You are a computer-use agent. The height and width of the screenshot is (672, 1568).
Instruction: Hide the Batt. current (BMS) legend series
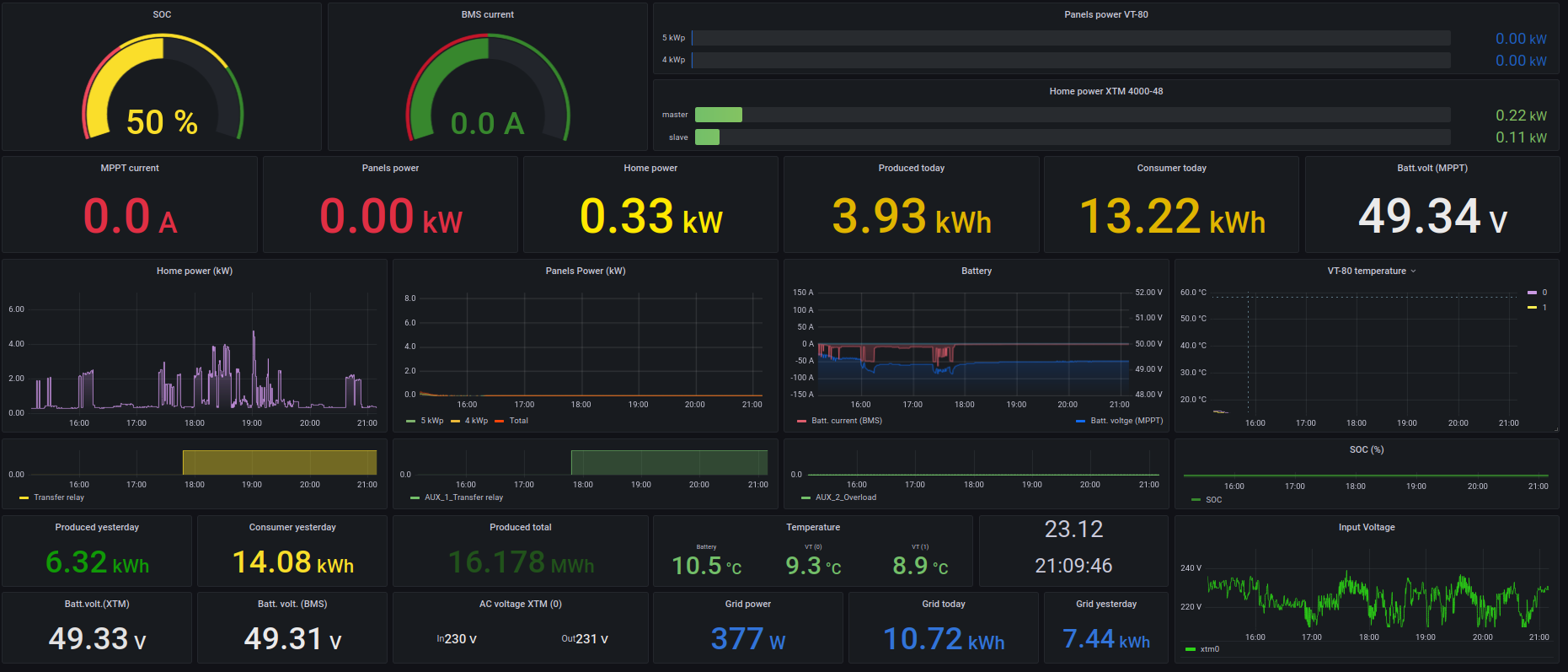846,421
